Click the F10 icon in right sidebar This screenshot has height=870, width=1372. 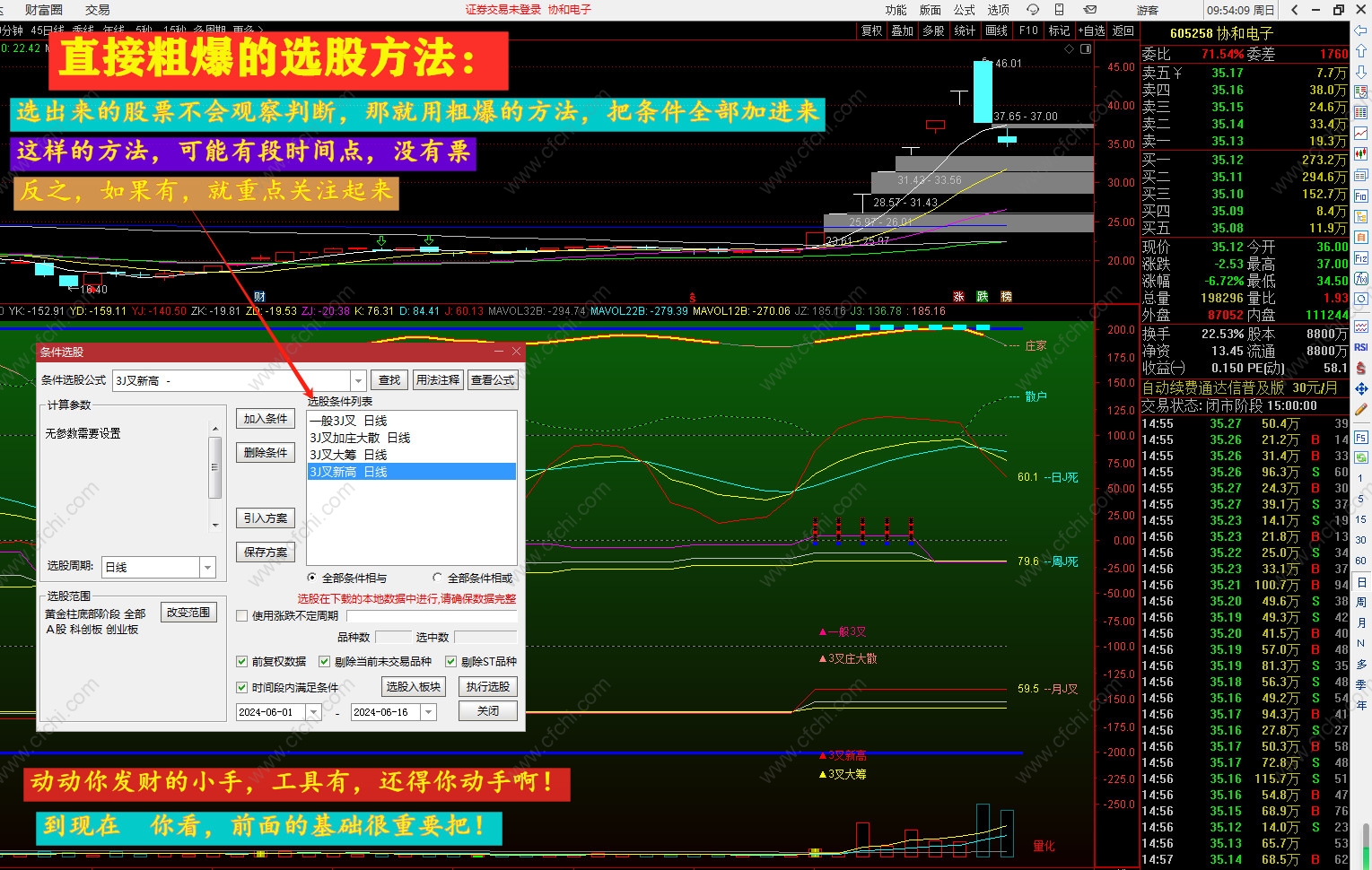(1361, 196)
